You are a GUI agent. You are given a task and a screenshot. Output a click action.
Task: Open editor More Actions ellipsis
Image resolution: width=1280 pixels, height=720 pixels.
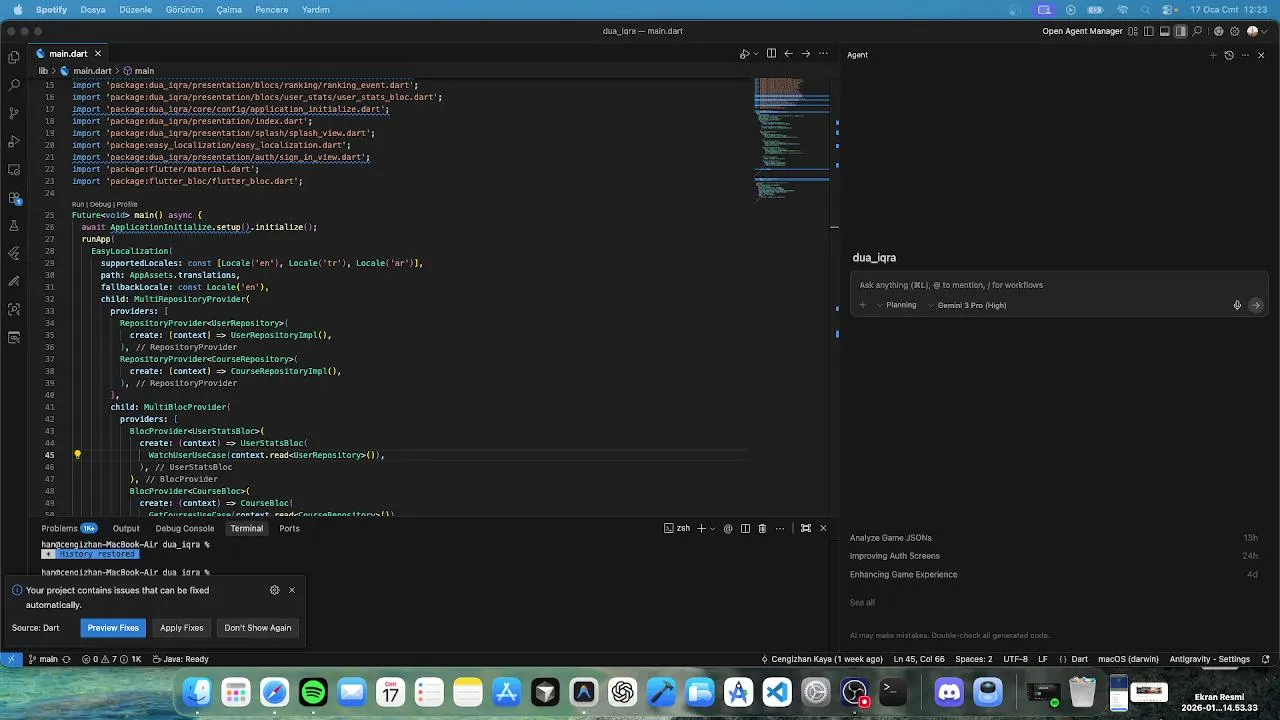(823, 54)
